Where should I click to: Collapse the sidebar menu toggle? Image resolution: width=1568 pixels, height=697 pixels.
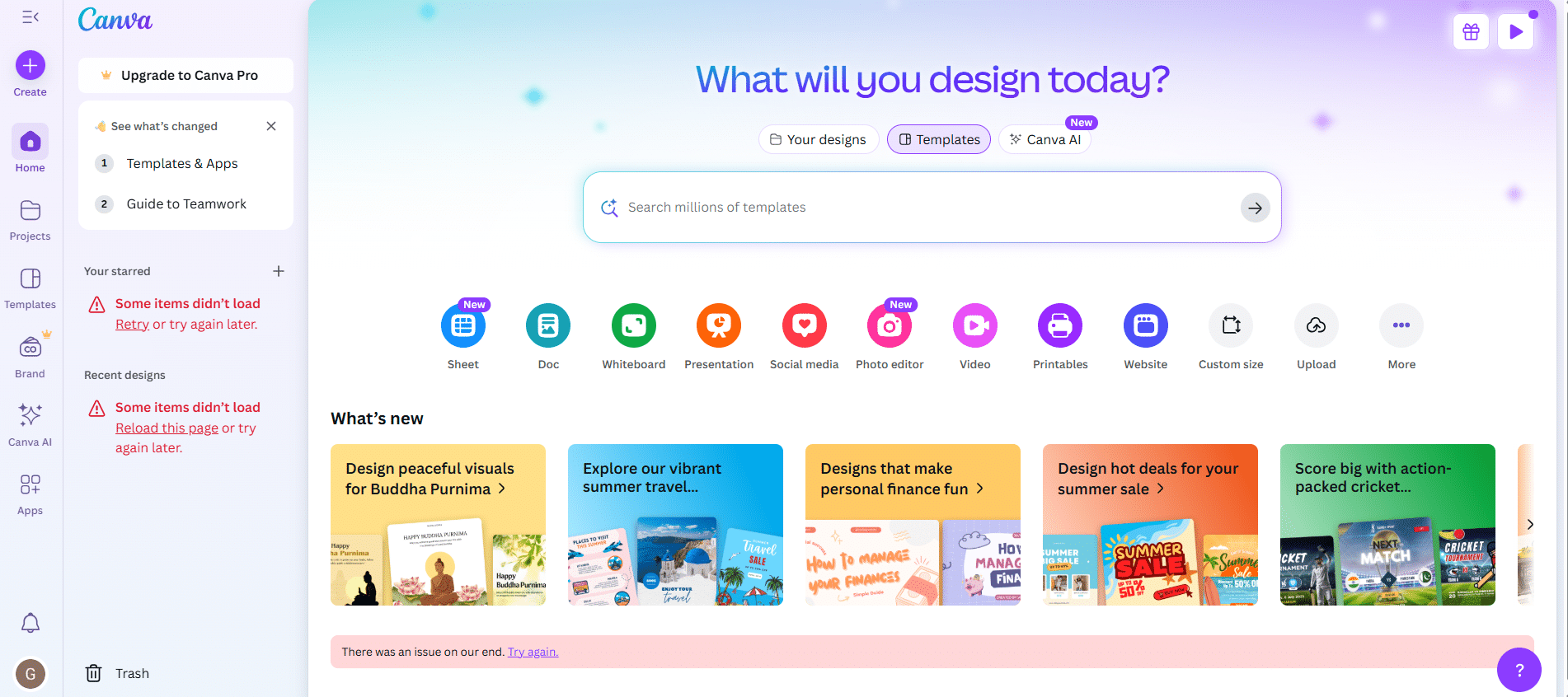pyautogui.click(x=31, y=16)
